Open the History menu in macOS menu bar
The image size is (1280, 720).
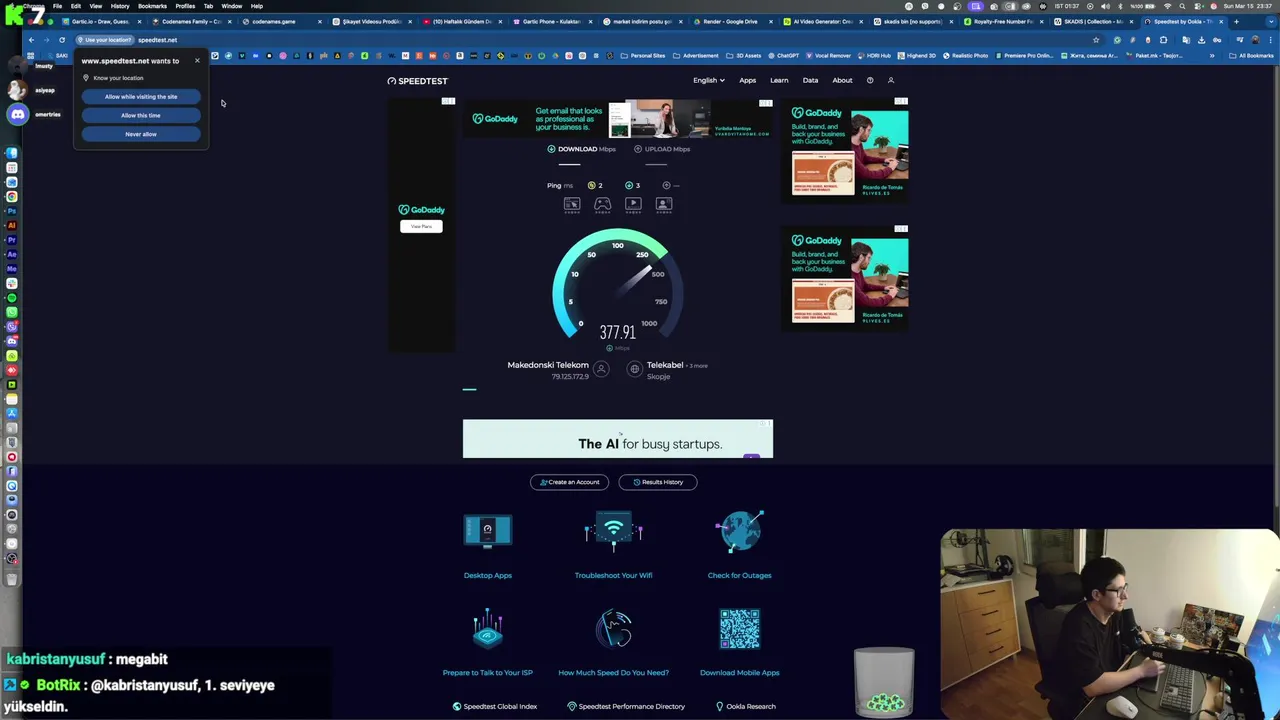click(120, 6)
